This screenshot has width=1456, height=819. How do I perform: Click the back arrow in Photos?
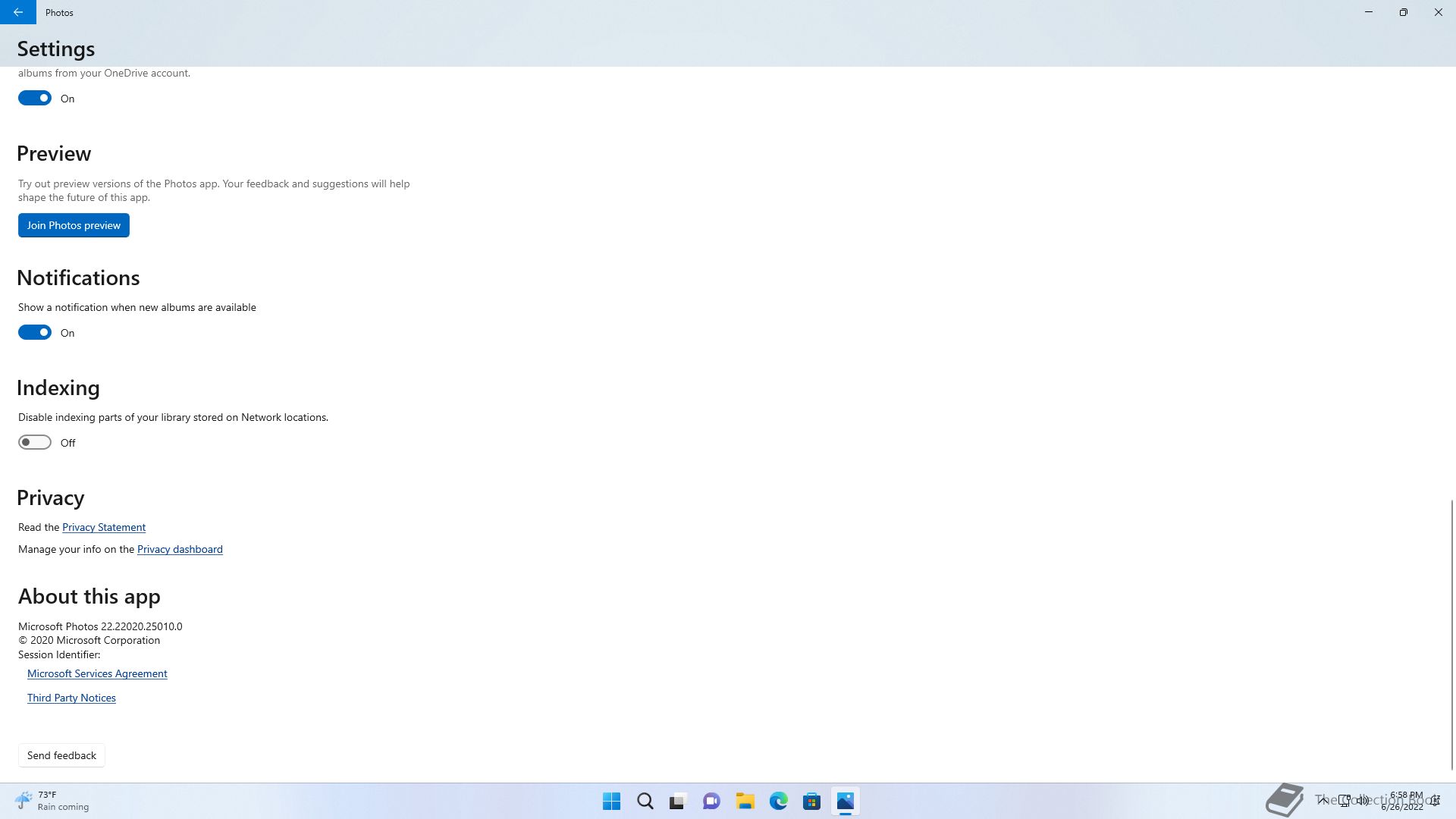17,12
